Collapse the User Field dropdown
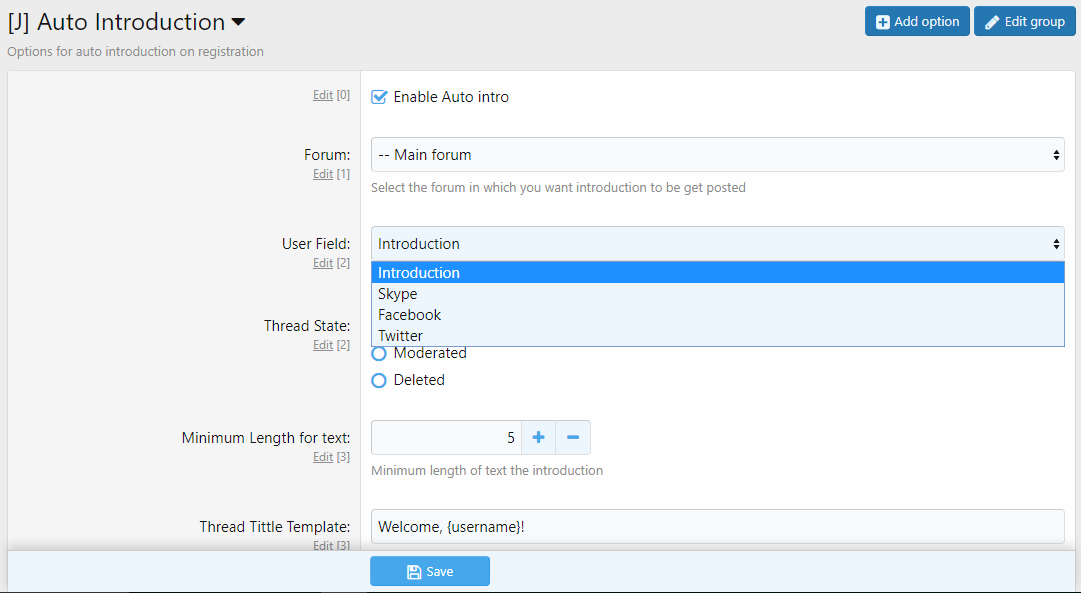This screenshot has height=593, width=1081. tap(717, 244)
